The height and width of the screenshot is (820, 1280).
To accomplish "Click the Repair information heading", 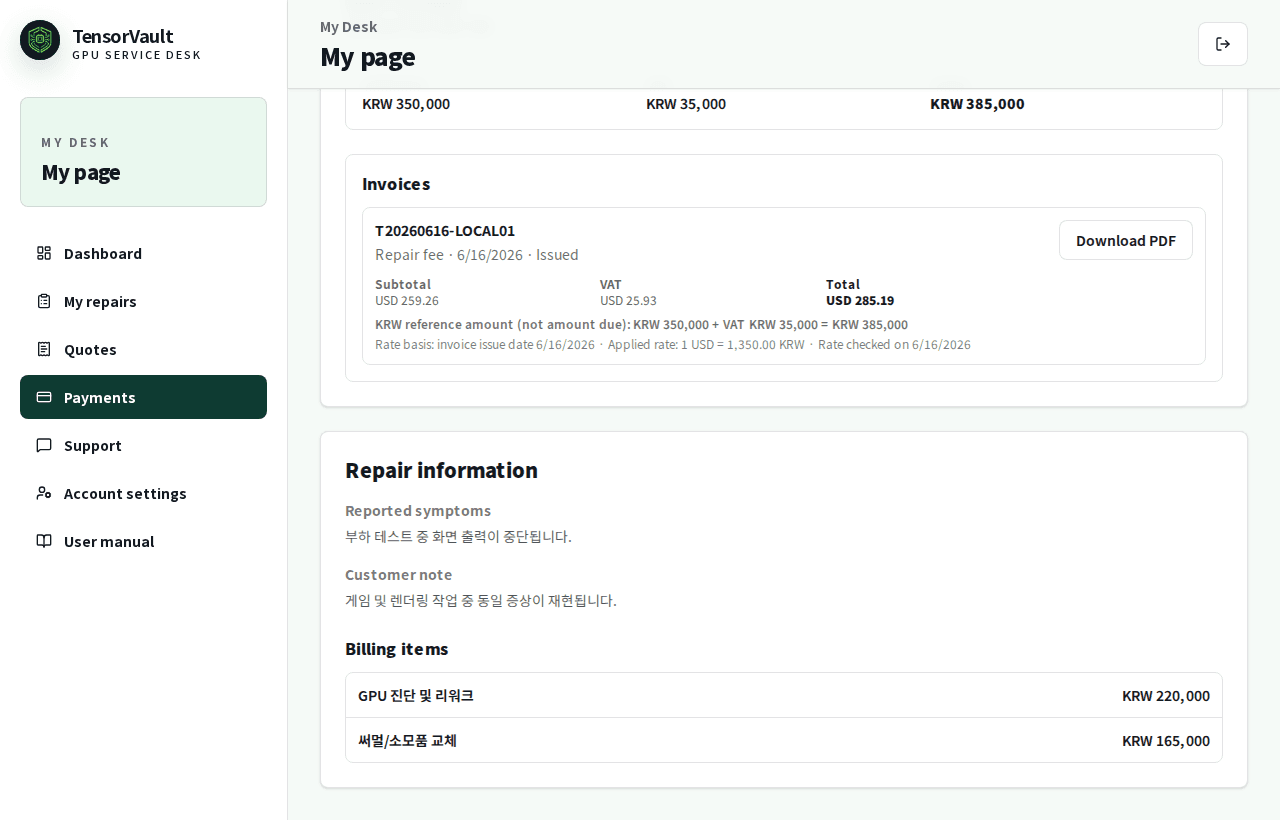I will coord(441,470).
